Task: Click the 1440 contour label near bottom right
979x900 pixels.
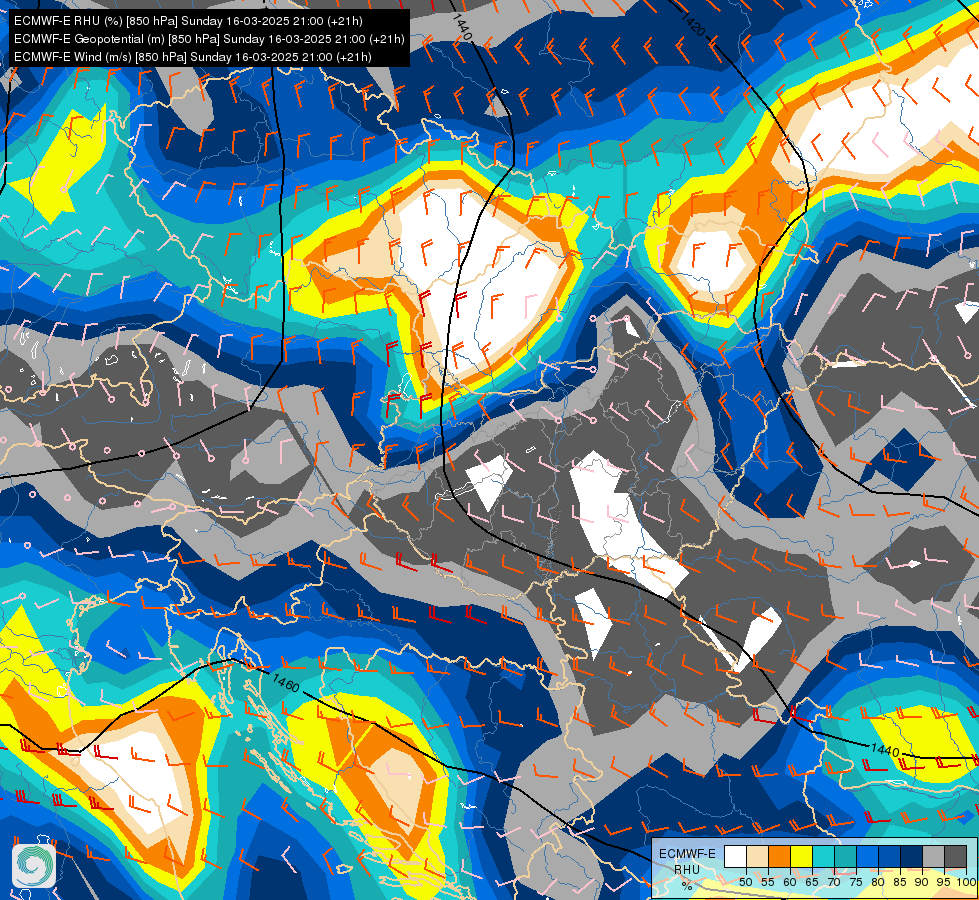Action: pos(885,749)
